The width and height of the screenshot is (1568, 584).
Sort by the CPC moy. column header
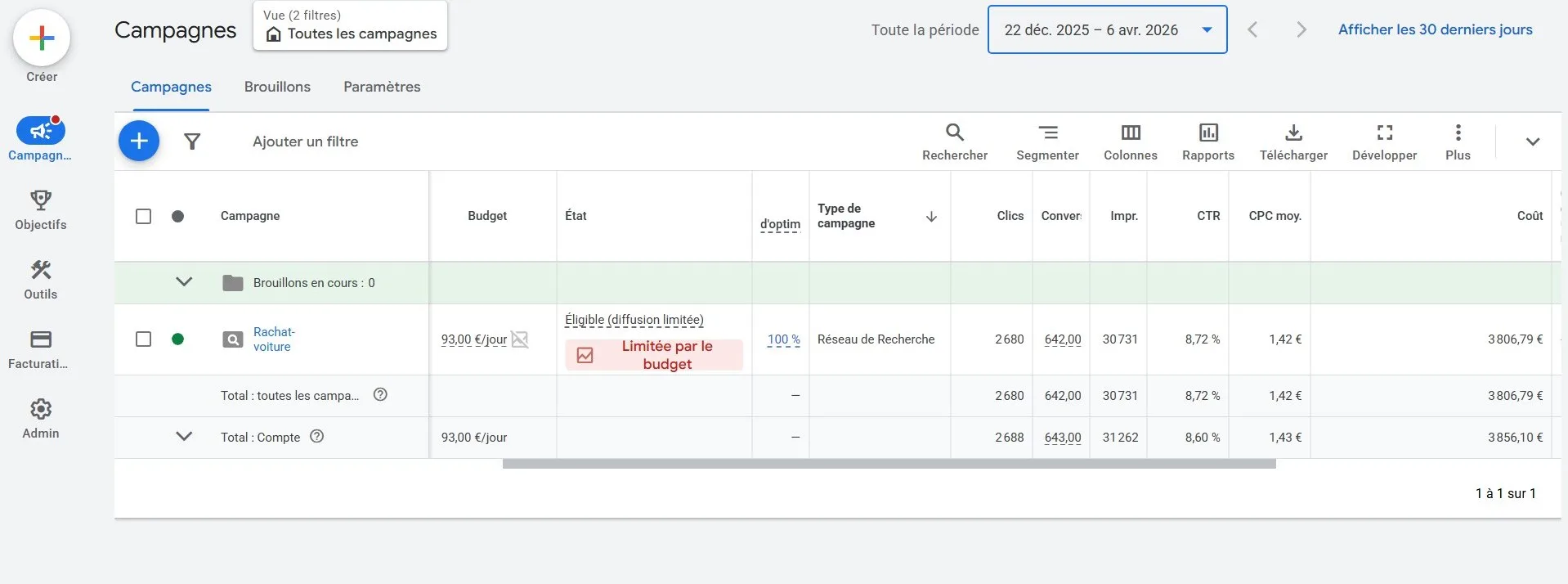(x=1275, y=216)
